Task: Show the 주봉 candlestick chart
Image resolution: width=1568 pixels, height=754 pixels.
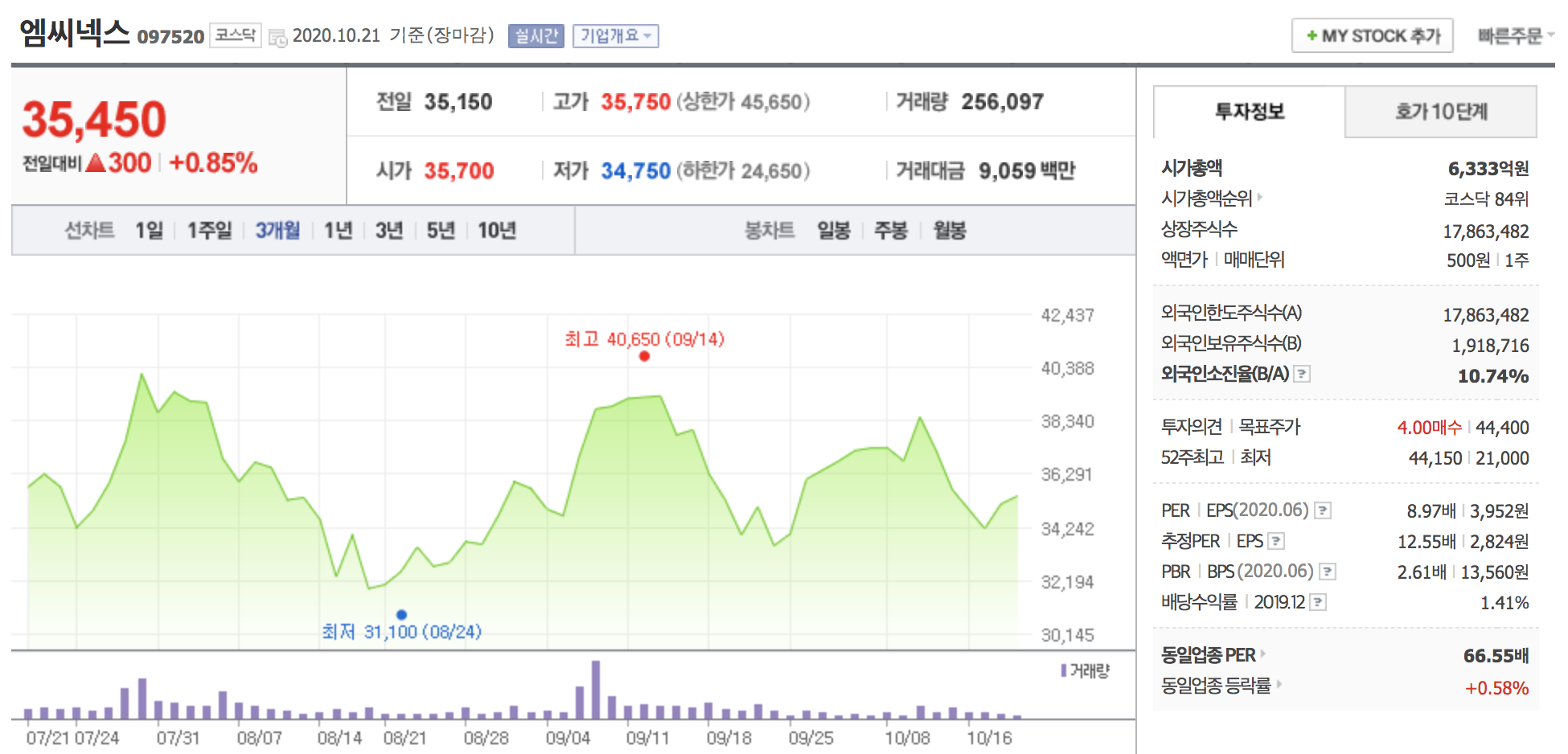Action: pyautogui.click(x=891, y=232)
